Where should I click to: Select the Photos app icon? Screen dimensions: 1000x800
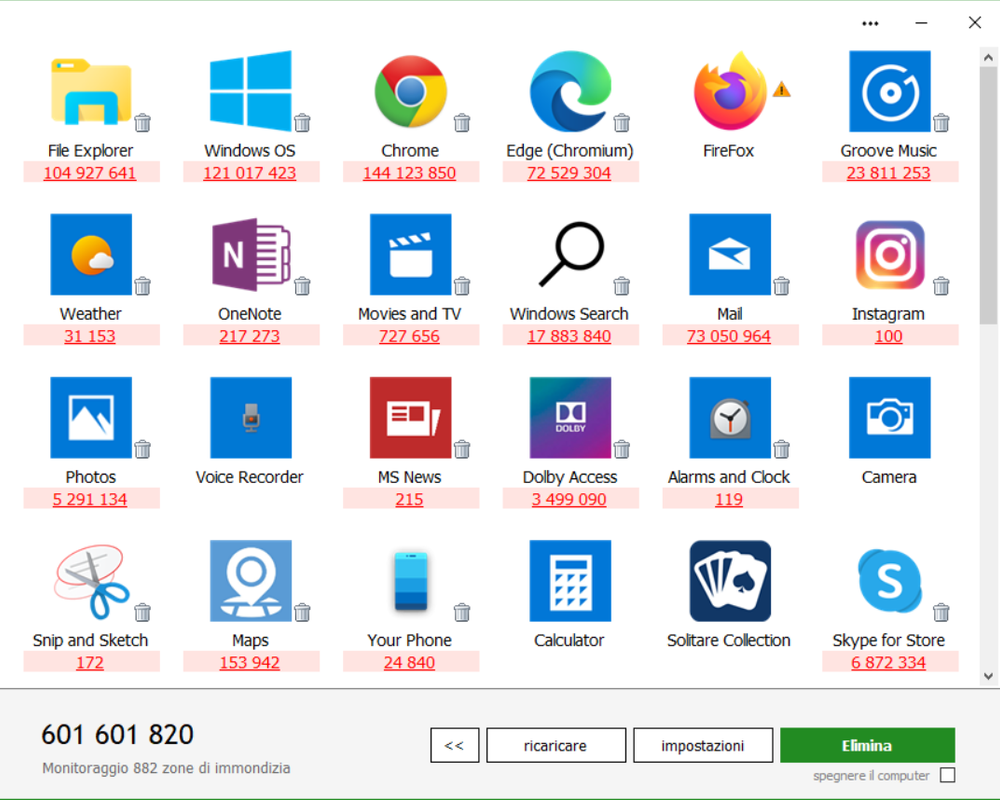tap(91, 418)
